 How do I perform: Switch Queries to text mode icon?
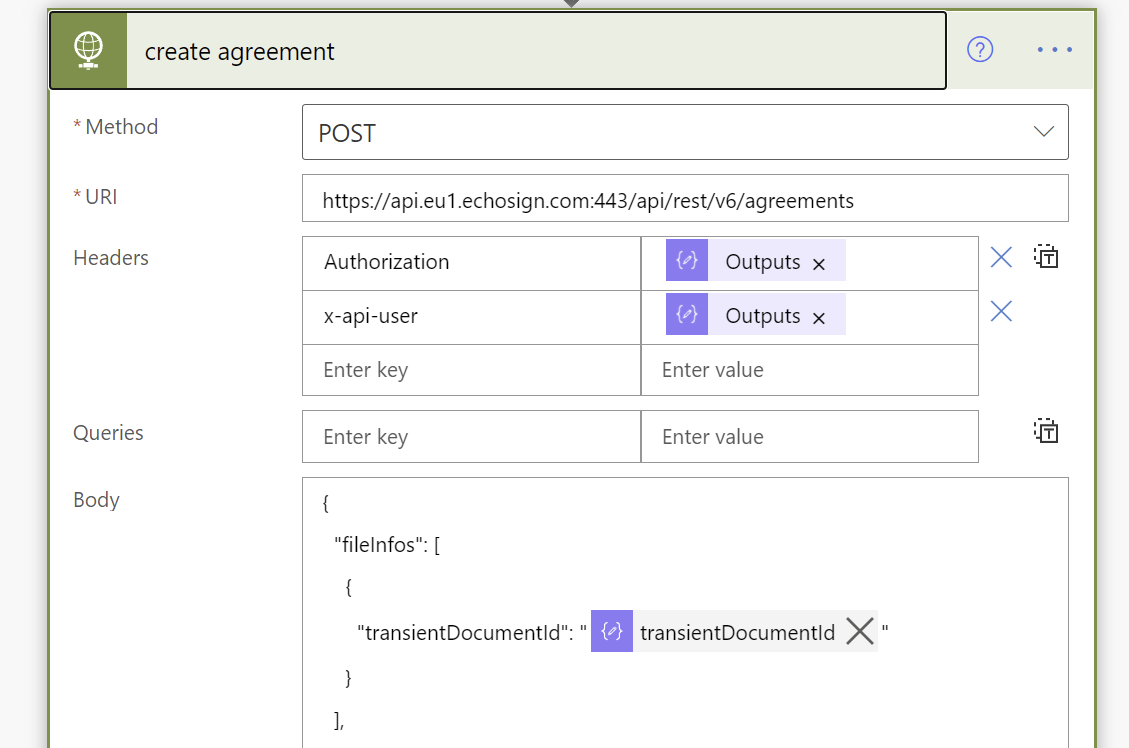(1045, 431)
